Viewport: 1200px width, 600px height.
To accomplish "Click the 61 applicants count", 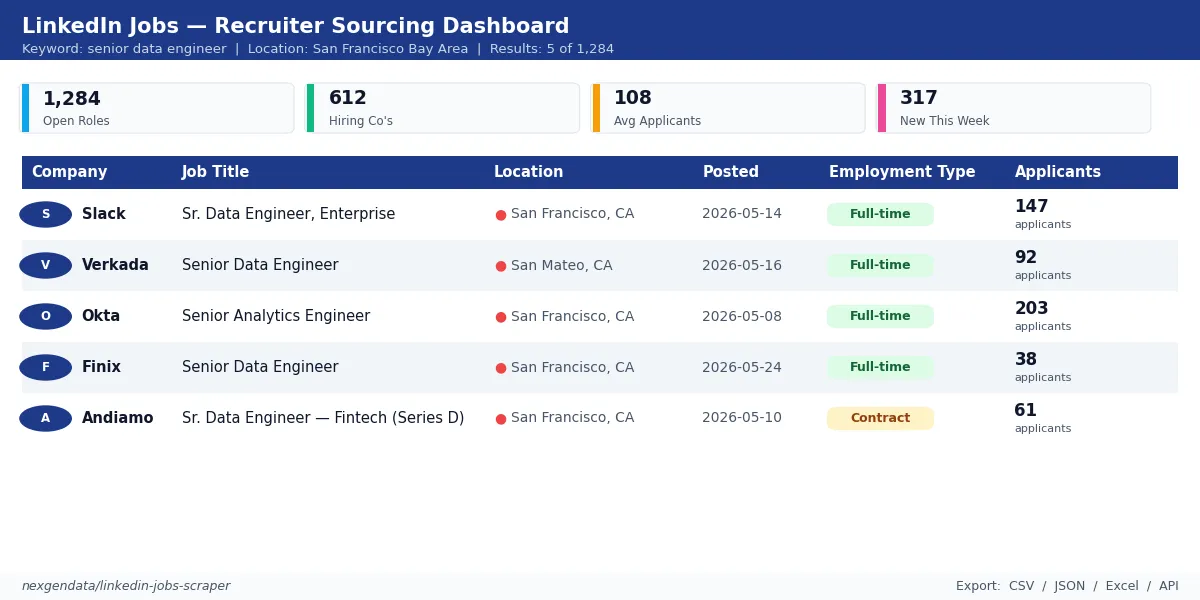I will point(1026,411).
